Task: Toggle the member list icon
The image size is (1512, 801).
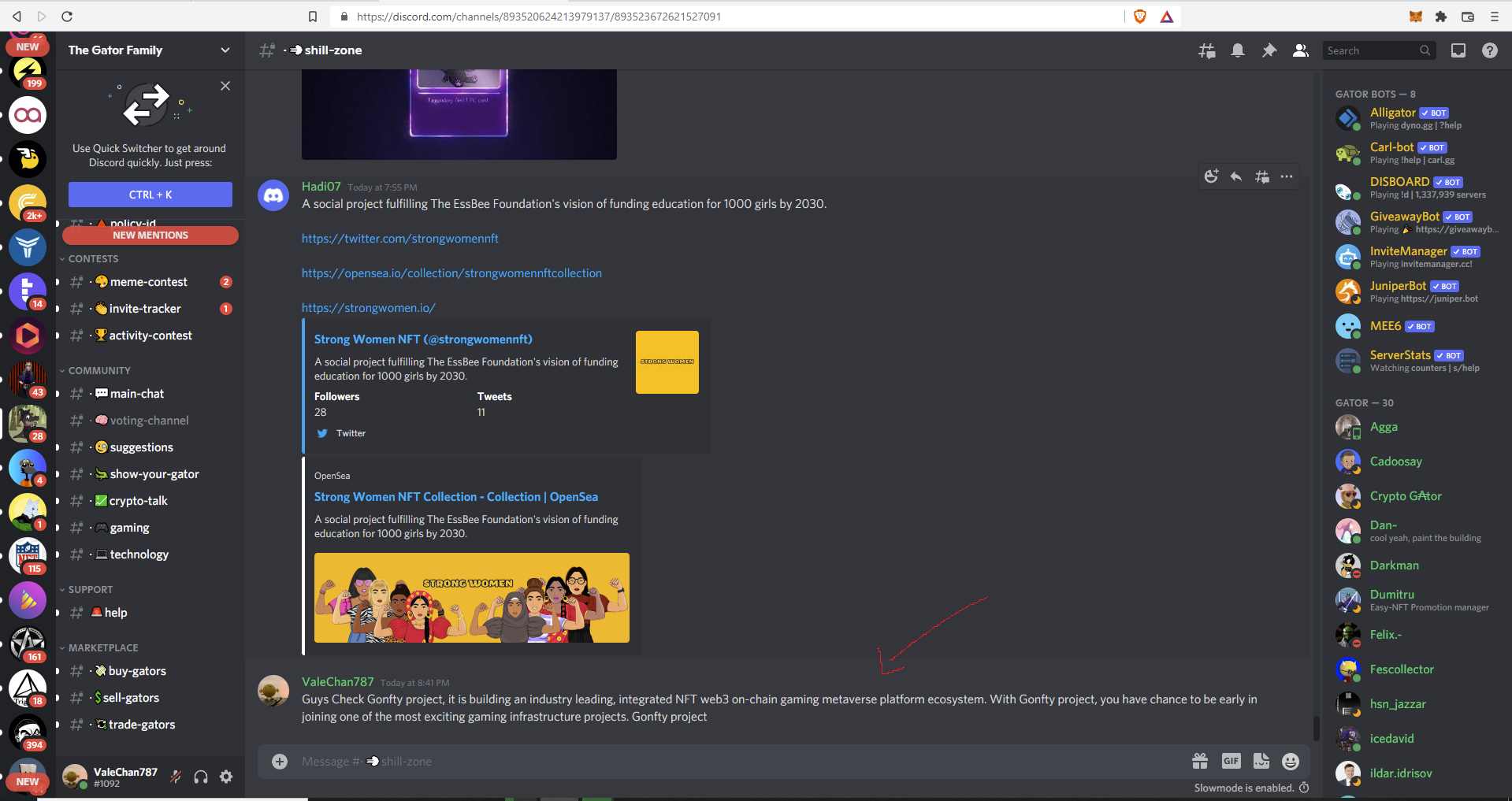Action: (1301, 50)
